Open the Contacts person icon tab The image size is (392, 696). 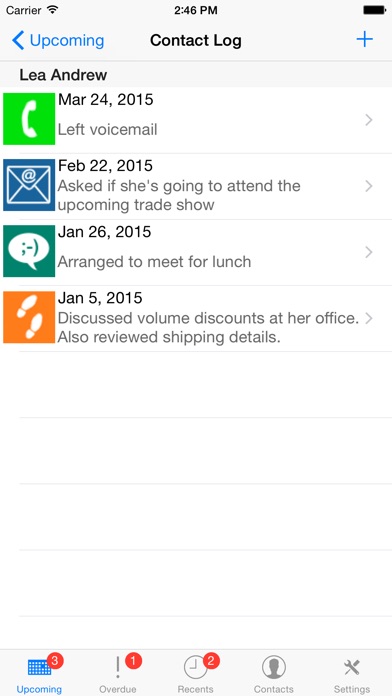(x=273, y=675)
